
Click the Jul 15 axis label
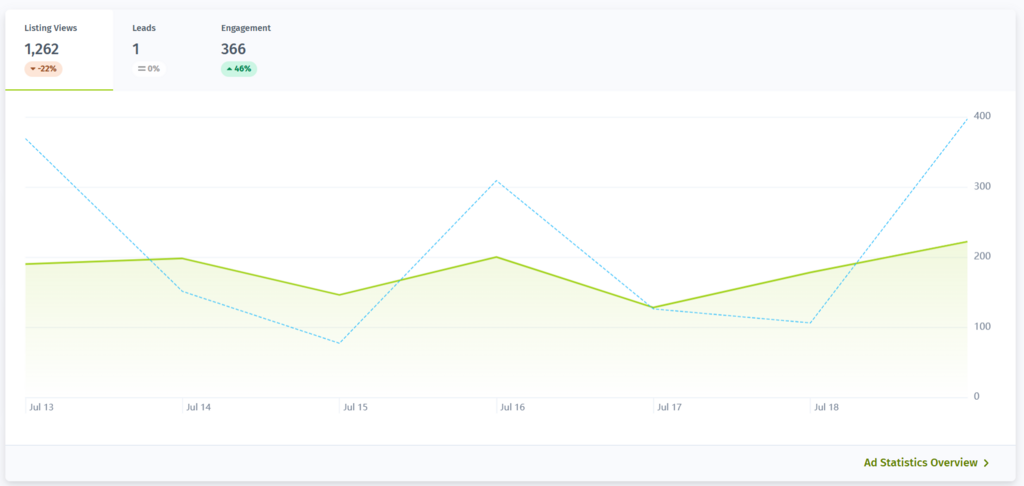point(355,407)
